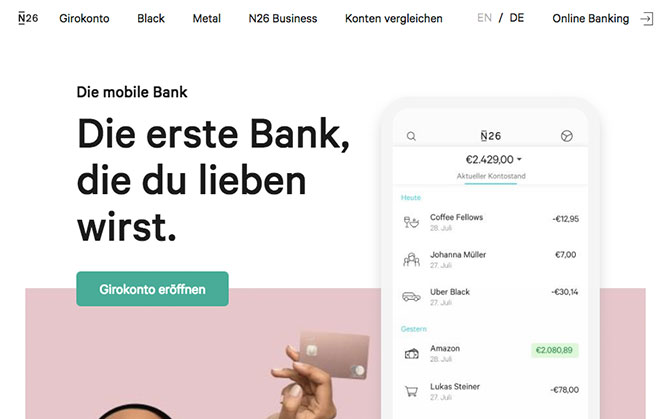Screen dimensions: 668x419
Task: Open the Girokonto menu item
Action: point(84,18)
